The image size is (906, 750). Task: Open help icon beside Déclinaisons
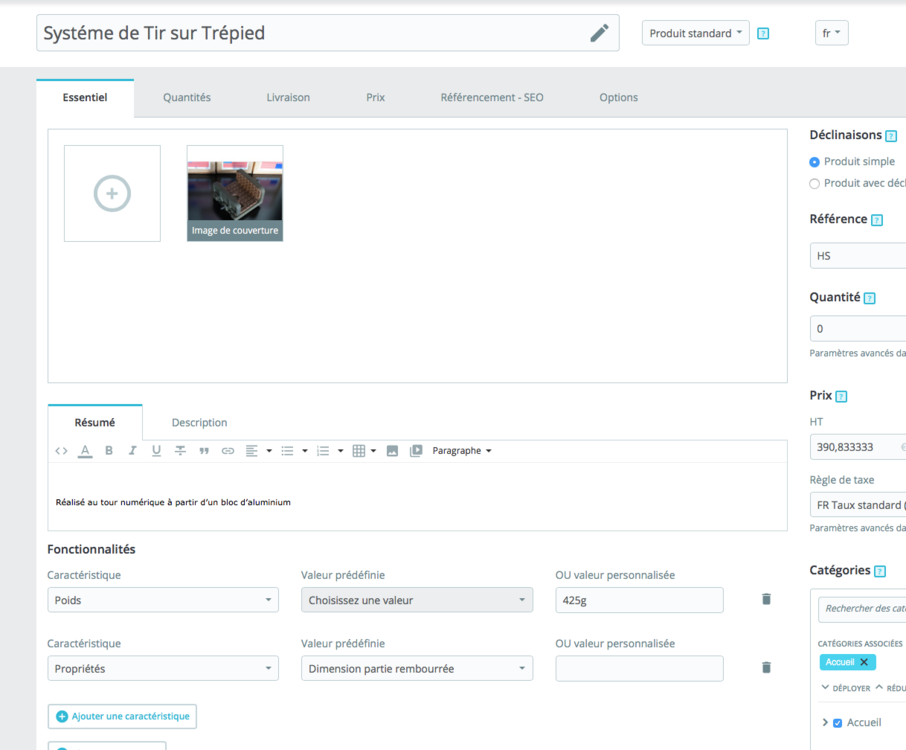tap(891, 136)
